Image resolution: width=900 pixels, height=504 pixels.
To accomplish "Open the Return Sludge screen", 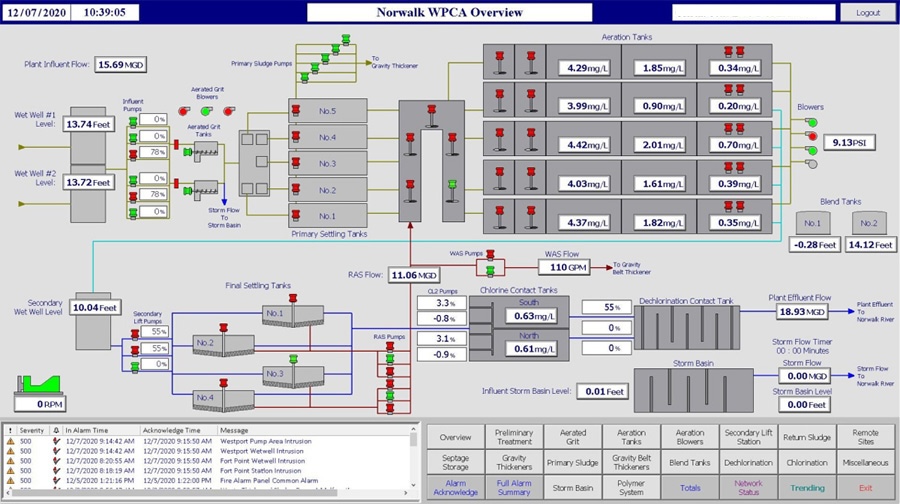I will 807,437.
